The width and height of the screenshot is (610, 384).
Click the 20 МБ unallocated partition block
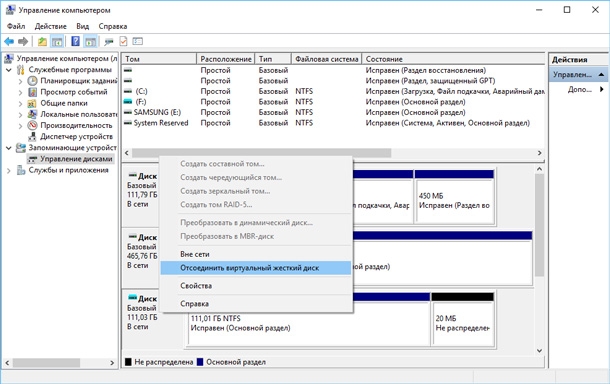(463, 319)
